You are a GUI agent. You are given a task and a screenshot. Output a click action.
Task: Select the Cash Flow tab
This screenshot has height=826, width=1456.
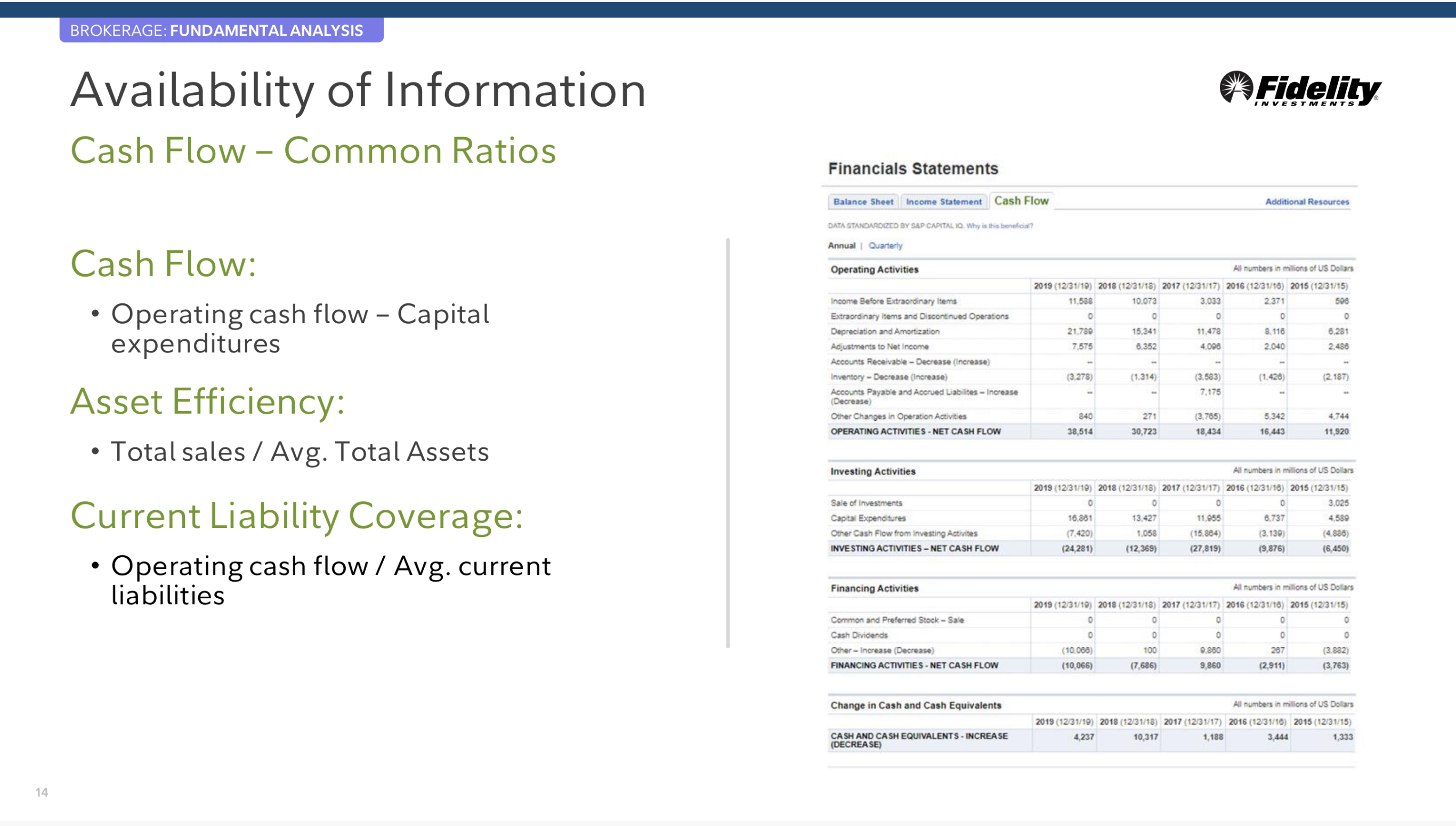click(x=1021, y=201)
